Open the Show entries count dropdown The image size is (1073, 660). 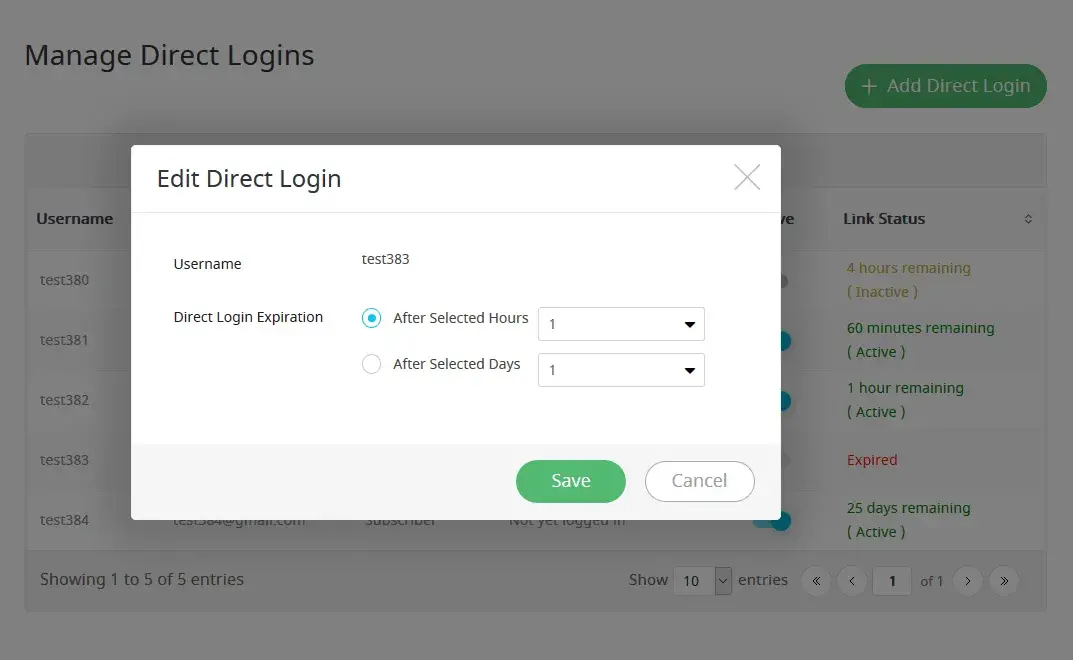704,581
